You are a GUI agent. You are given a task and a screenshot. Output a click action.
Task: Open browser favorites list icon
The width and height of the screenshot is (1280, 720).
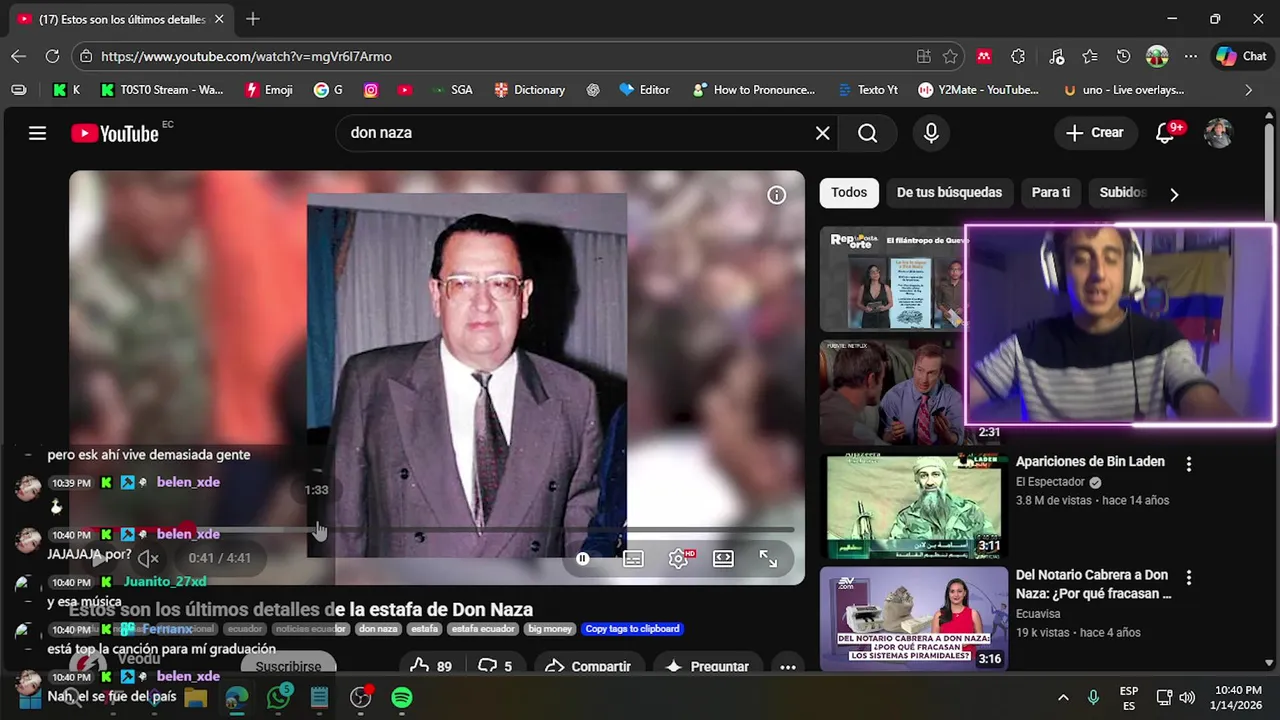[1090, 57]
